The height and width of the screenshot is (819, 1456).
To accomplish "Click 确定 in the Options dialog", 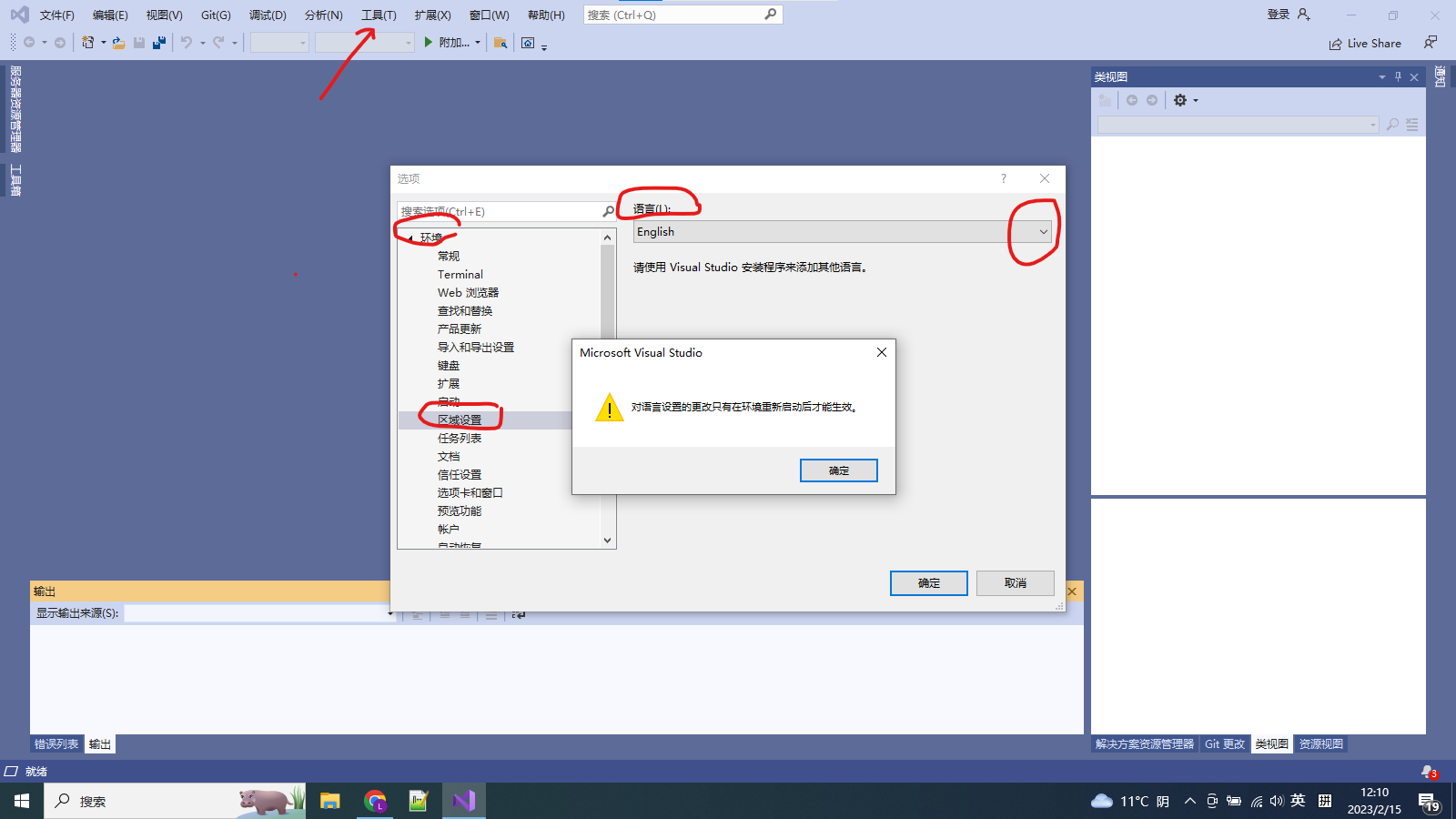I will [929, 583].
